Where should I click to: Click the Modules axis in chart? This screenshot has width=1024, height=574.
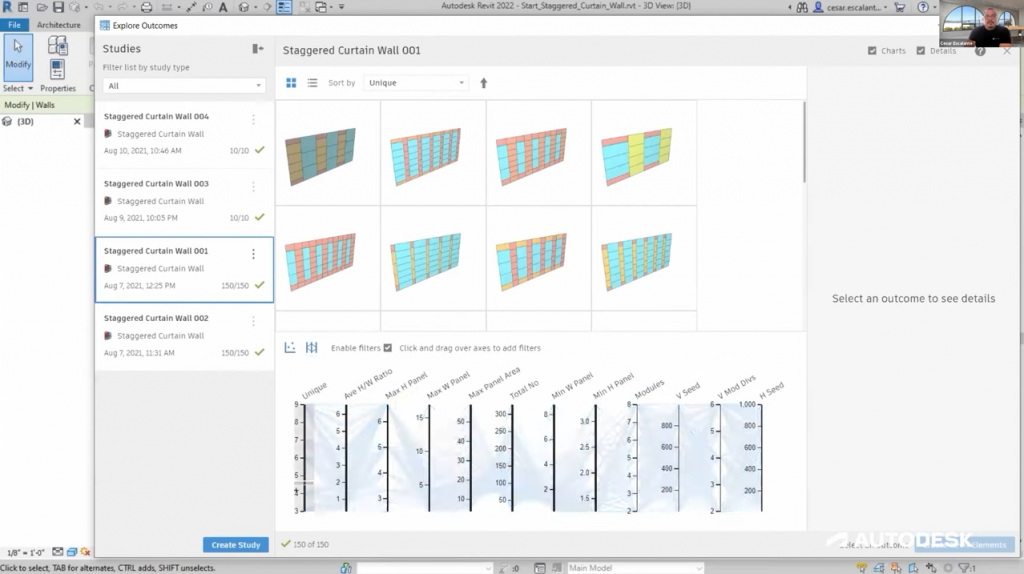[x=637, y=458]
